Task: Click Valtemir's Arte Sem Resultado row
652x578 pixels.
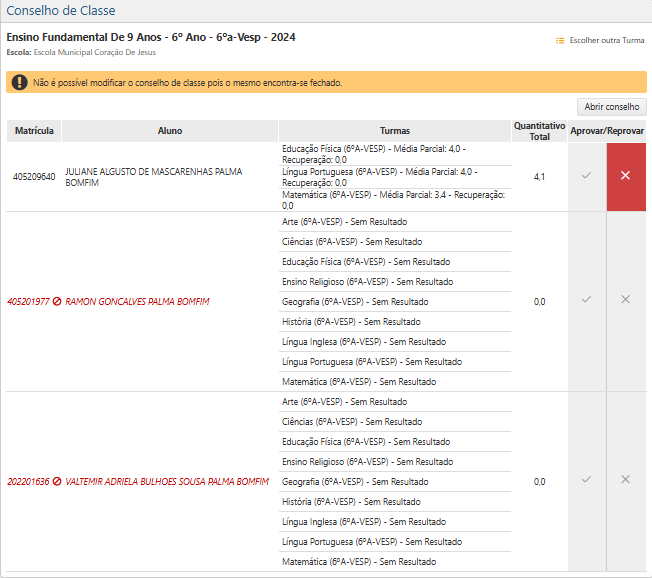Action: (x=395, y=402)
